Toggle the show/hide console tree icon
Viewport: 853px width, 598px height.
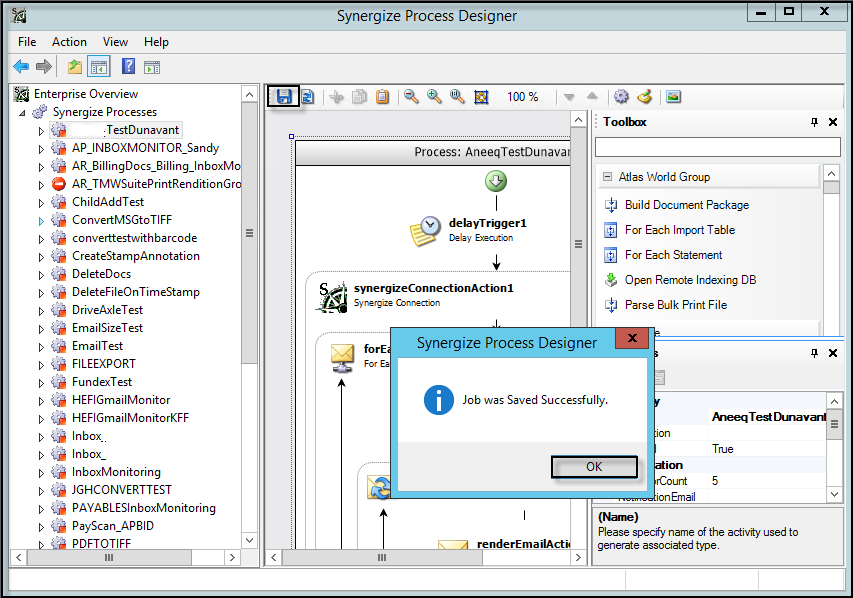click(x=98, y=67)
